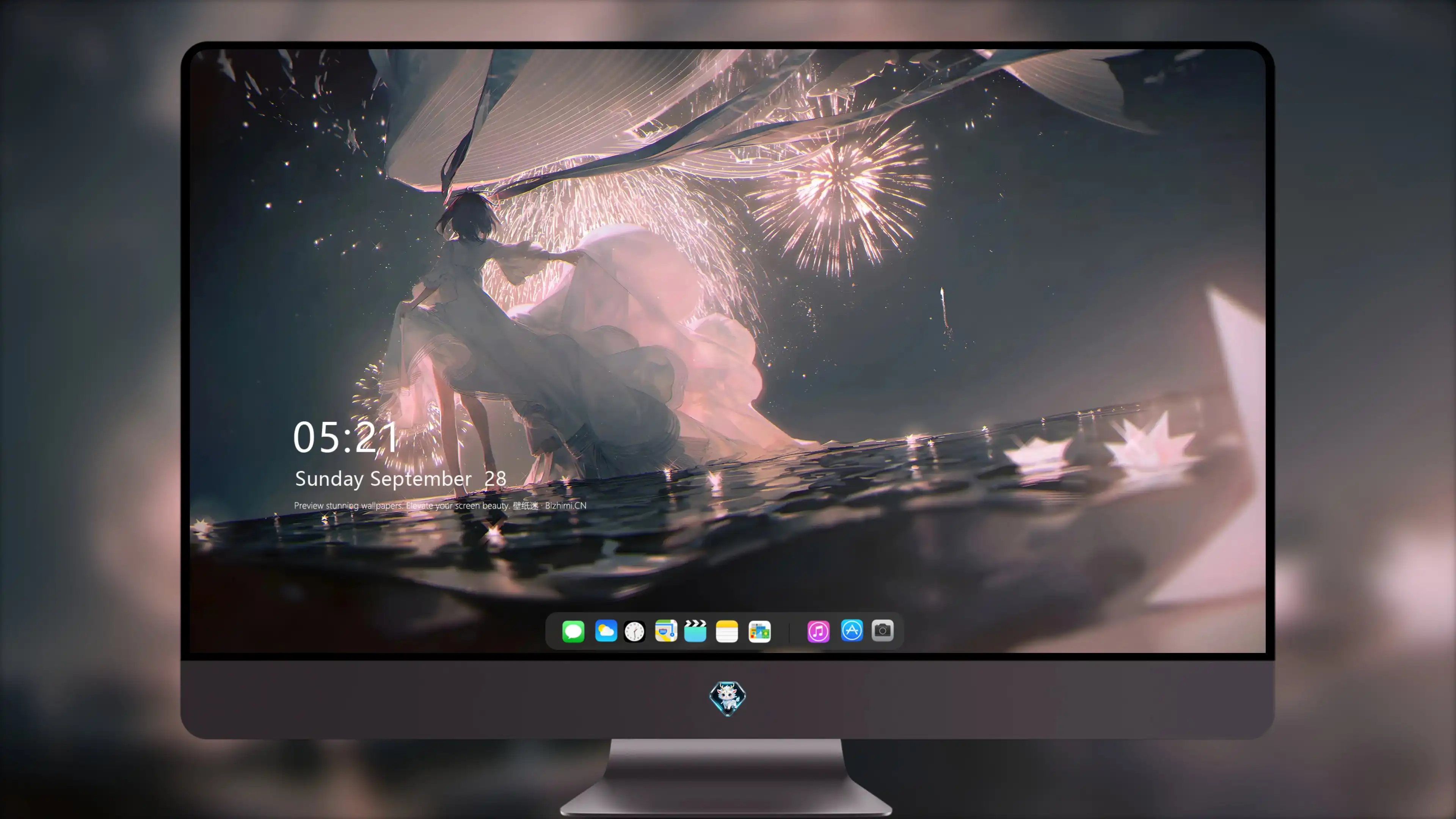
Task: Open the Clock app in the dock
Action: (634, 631)
